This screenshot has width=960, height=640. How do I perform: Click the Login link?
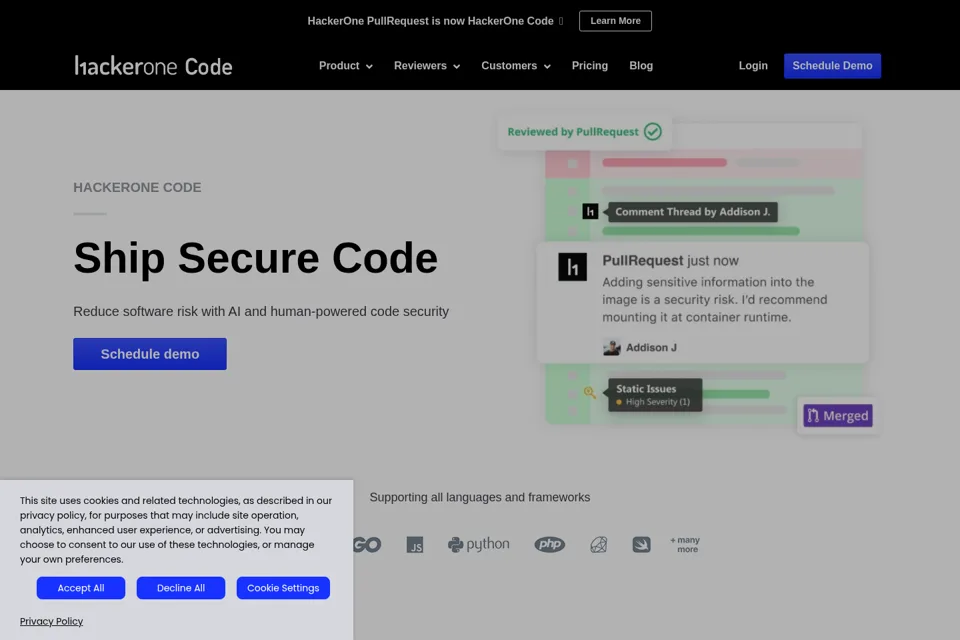pos(753,66)
